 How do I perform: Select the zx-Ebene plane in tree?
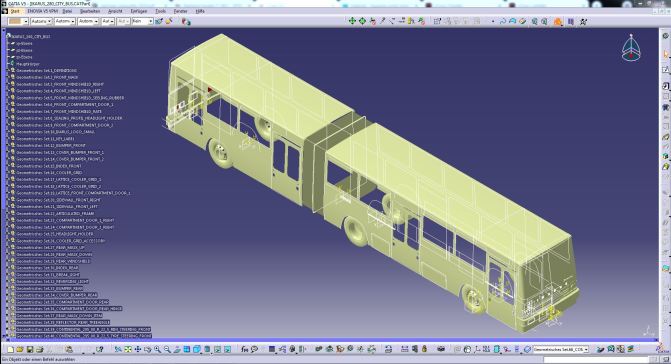tap(24, 57)
